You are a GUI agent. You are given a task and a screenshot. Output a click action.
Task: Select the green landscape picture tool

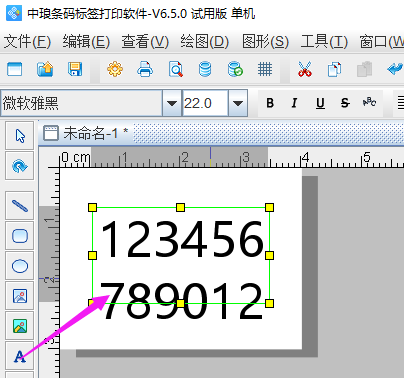[x=20, y=326]
